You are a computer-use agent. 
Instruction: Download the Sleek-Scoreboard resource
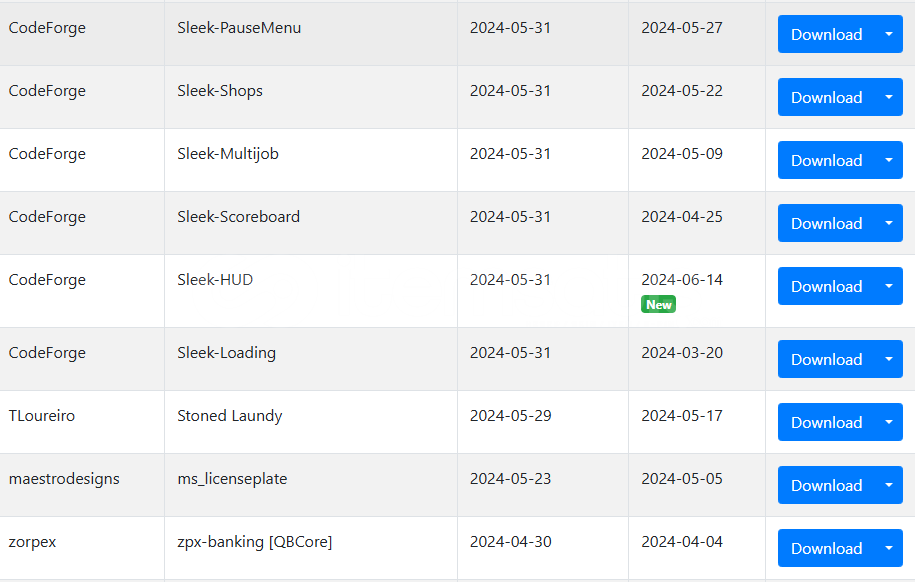coord(826,224)
